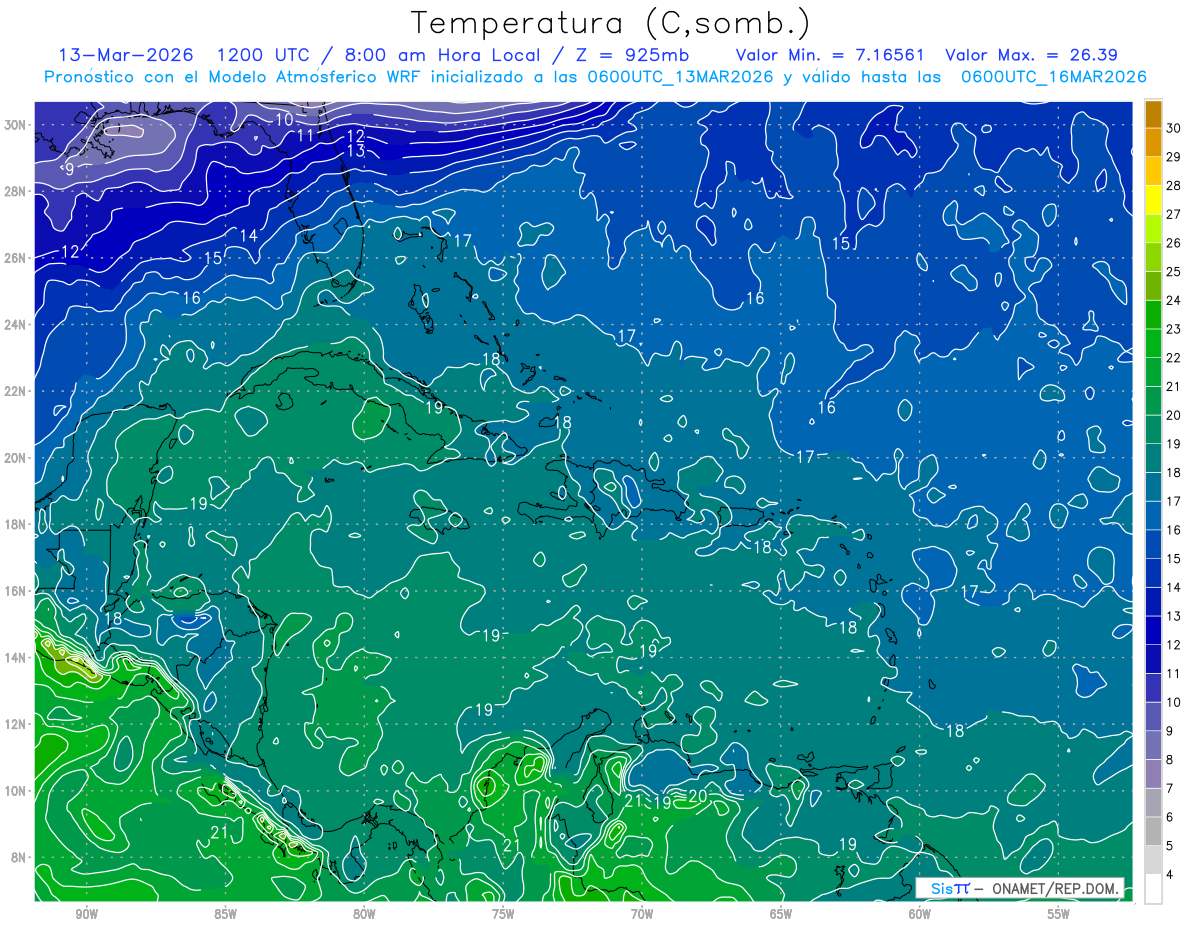Click the color bar legend value "16"
Screen dimensions: 1200x927
(1174, 530)
